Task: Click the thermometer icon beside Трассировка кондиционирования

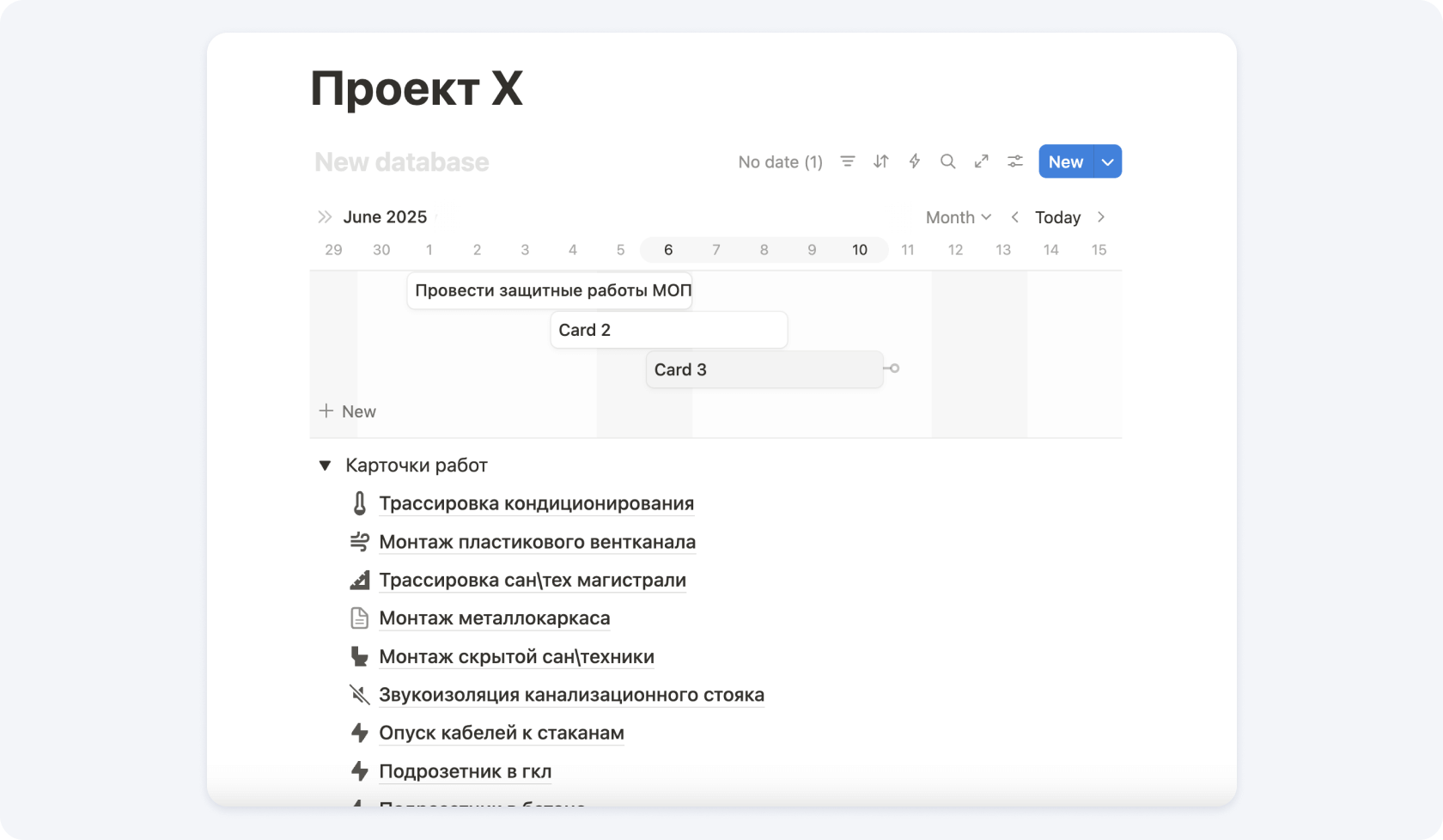Action: click(359, 504)
